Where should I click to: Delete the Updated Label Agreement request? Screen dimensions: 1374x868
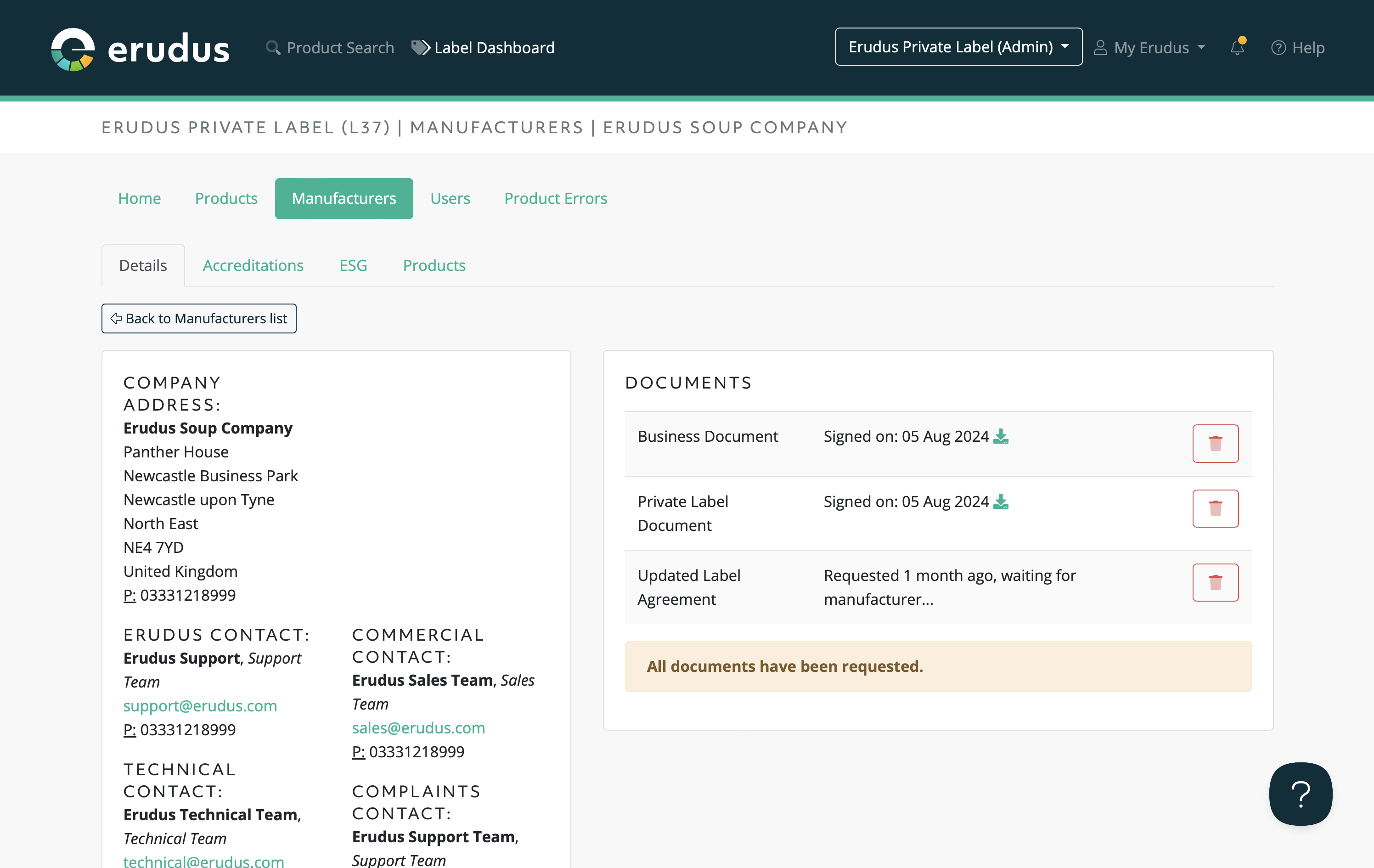[1215, 583]
